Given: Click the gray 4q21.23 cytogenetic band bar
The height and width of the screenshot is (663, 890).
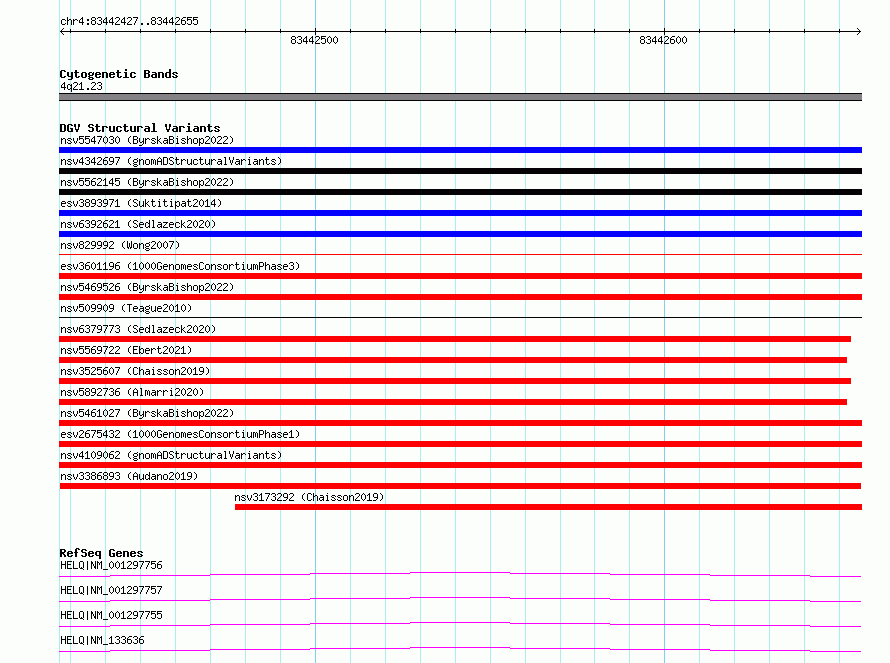Looking at the screenshot, I should click(x=460, y=97).
